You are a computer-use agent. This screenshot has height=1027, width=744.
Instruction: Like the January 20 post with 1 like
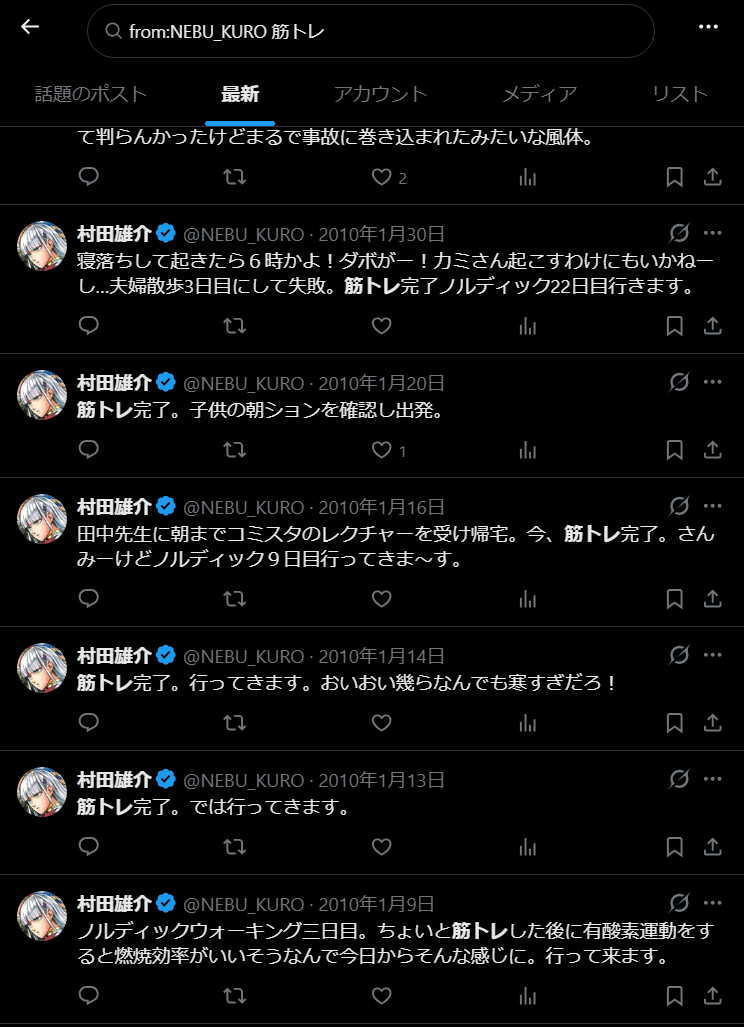(x=389, y=450)
